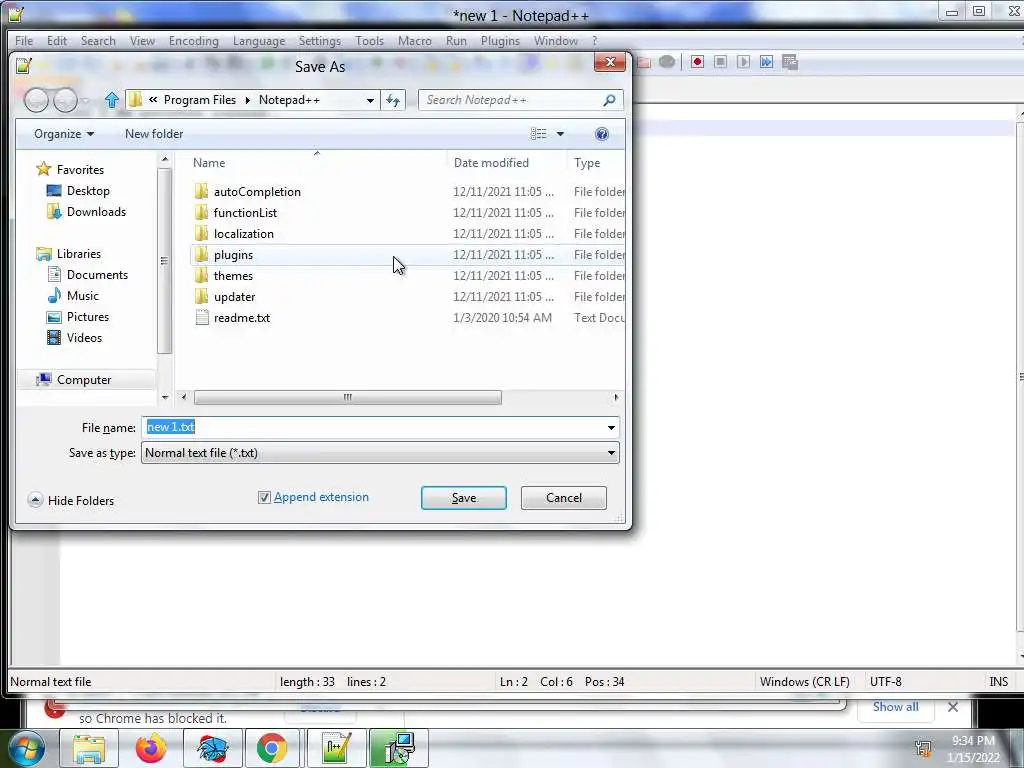Collapse with Hide Folders toggle
The width and height of the screenshot is (1024, 768).
[x=71, y=501]
